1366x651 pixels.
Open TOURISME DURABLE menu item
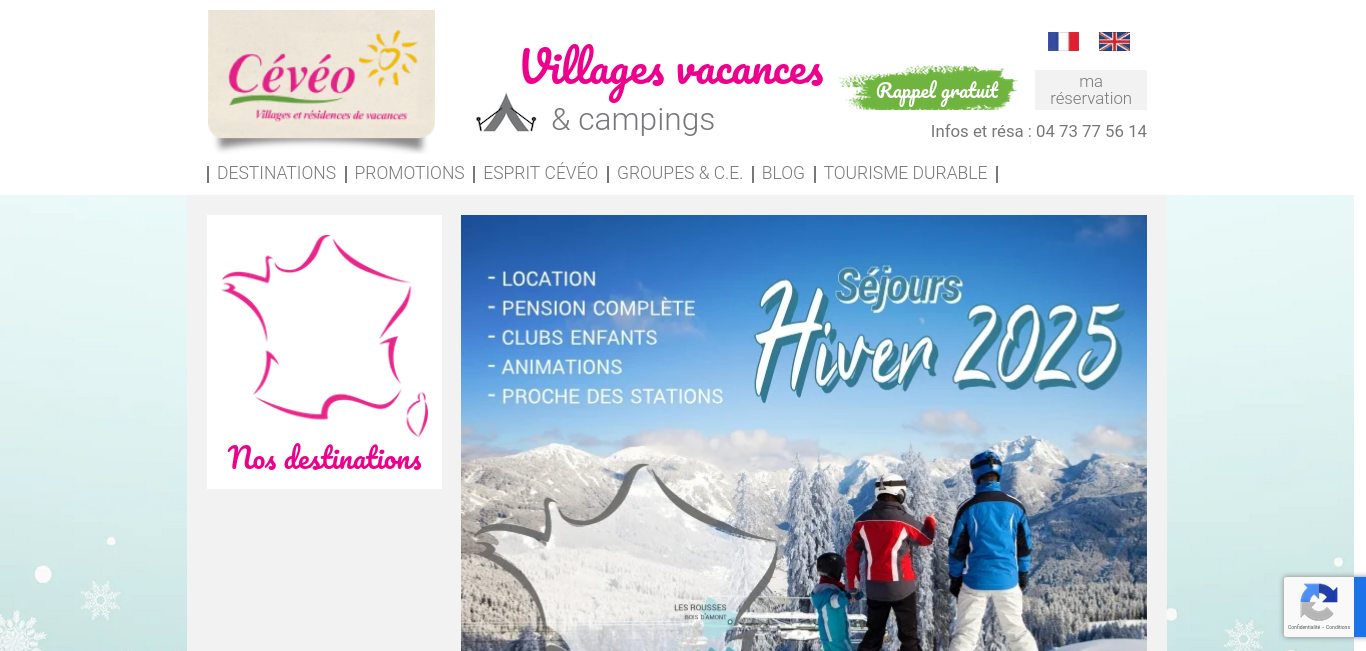click(905, 173)
